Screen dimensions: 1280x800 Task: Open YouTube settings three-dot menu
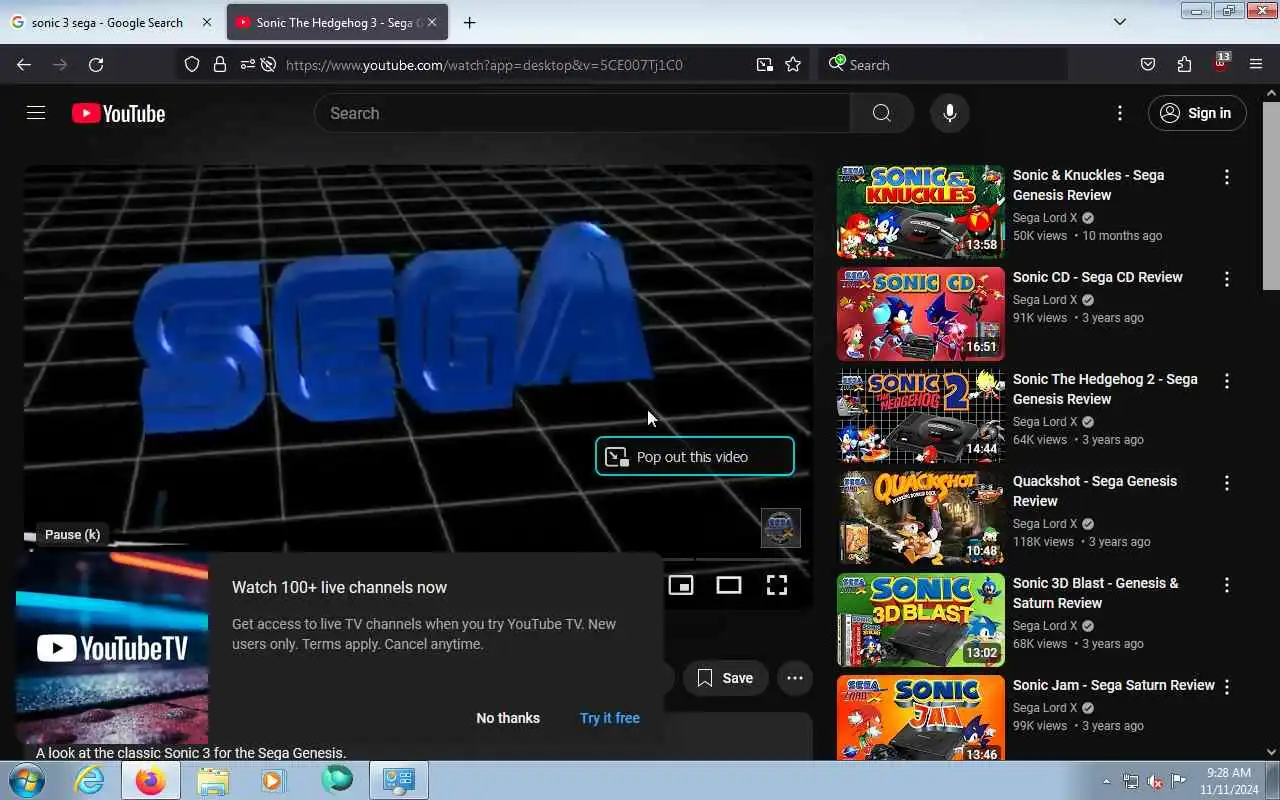click(1120, 113)
